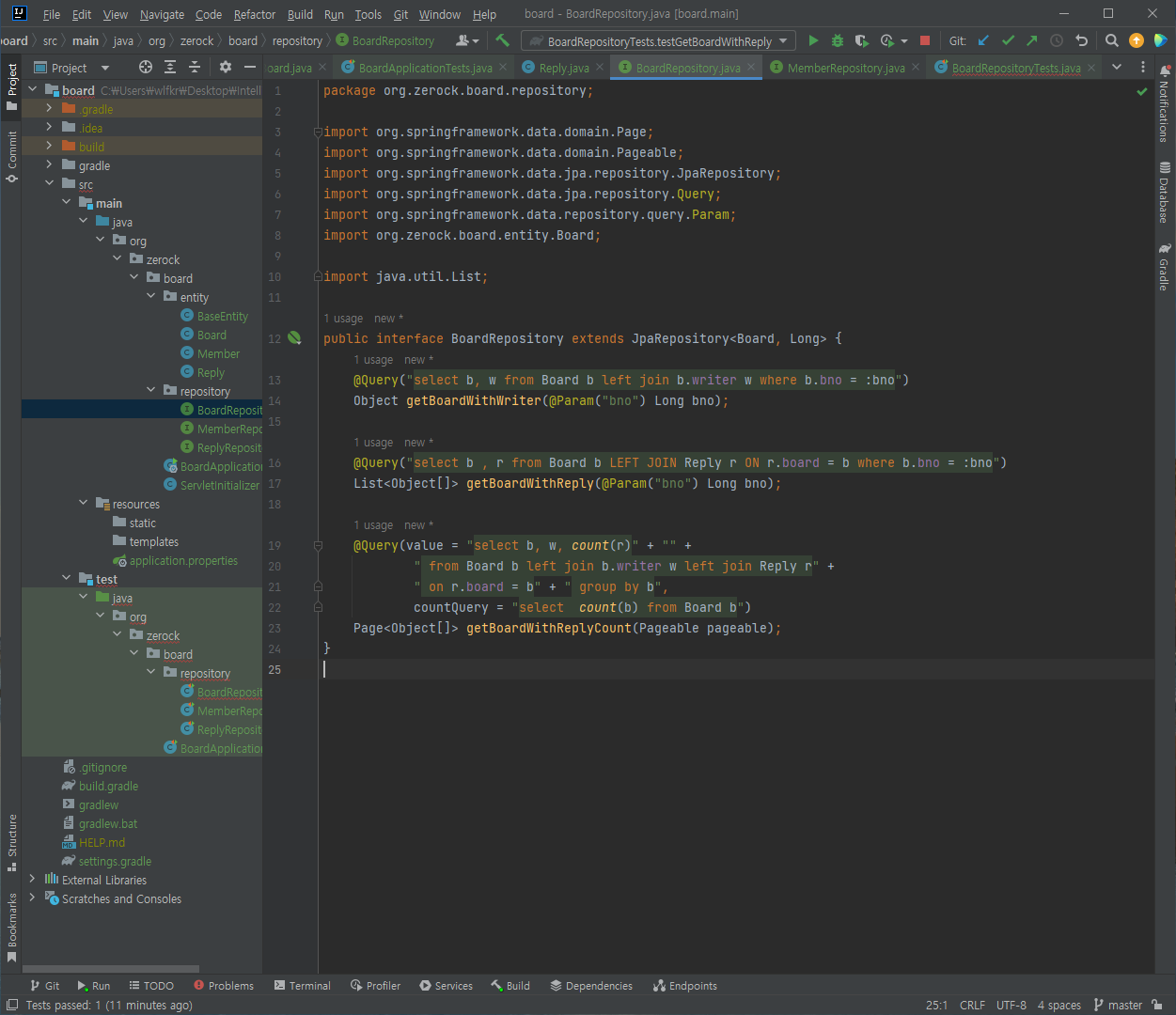Open Search Everywhere magnifier icon
Image resolution: width=1176 pixels, height=1015 pixels.
click(1112, 40)
